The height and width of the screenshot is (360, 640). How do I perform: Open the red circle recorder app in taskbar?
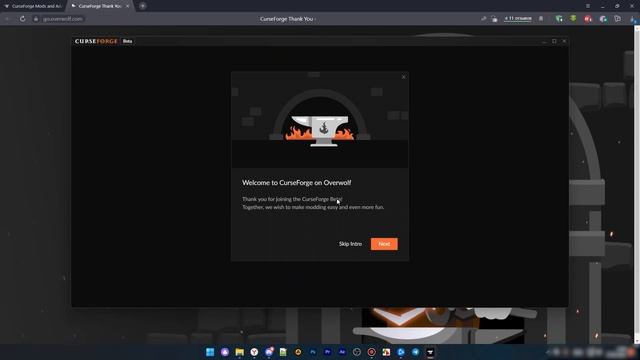point(371,352)
